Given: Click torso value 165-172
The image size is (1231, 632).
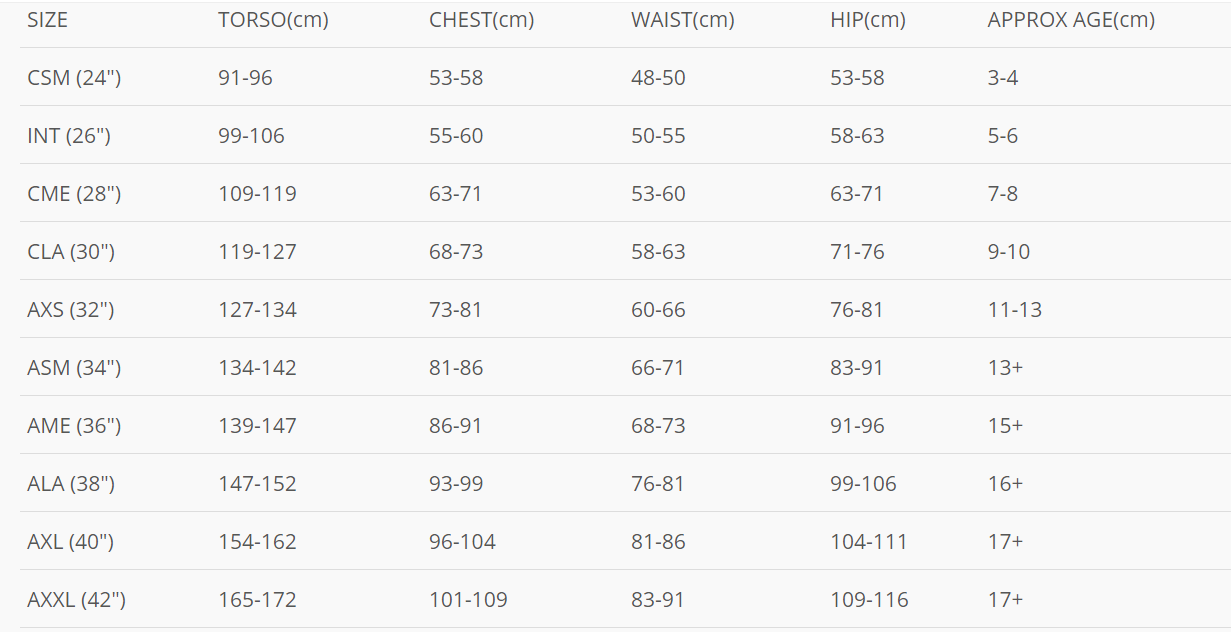Looking at the screenshot, I should click(257, 600).
